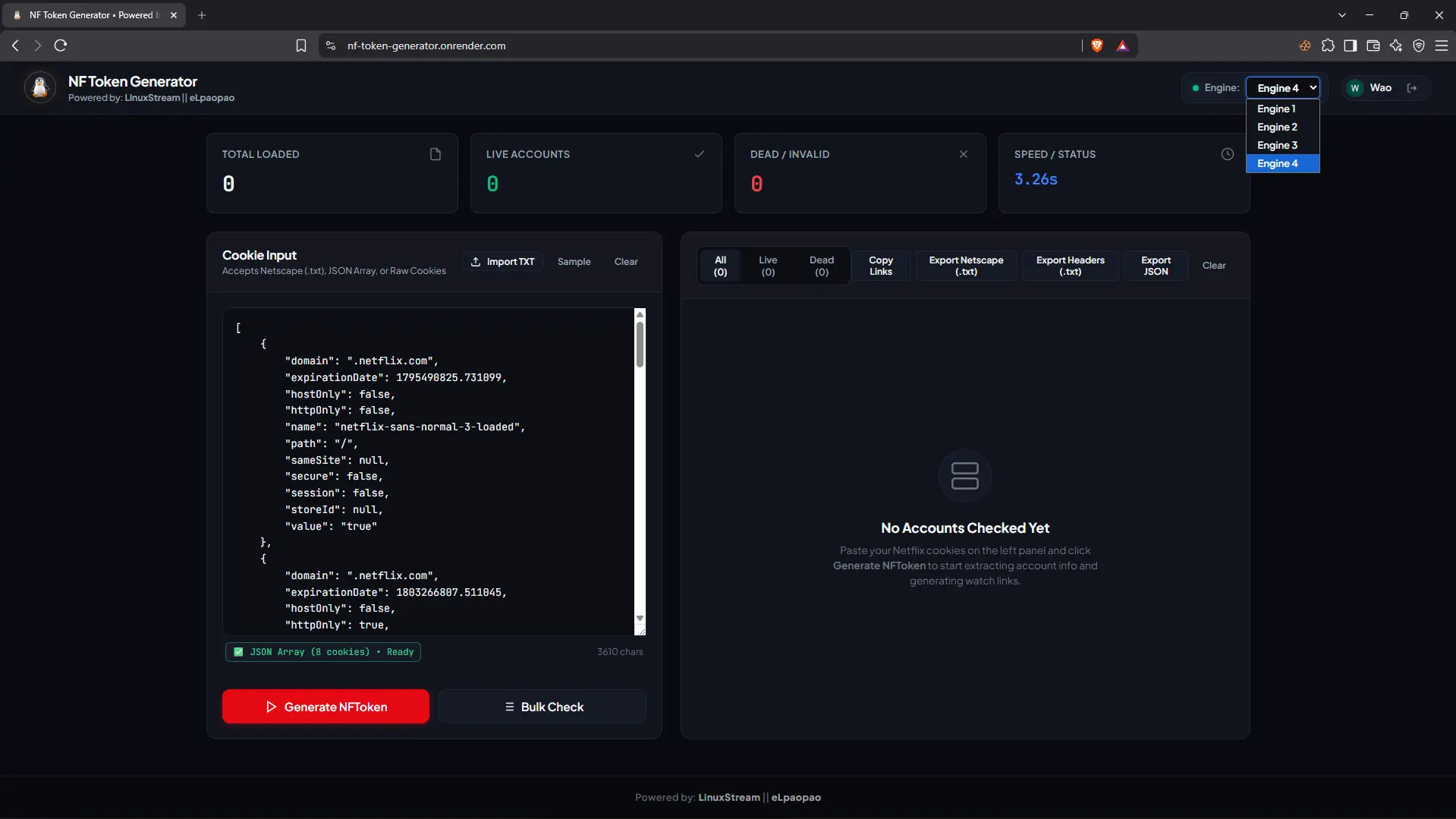
Task: Open the browser hamburger menu
Action: [1442, 46]
